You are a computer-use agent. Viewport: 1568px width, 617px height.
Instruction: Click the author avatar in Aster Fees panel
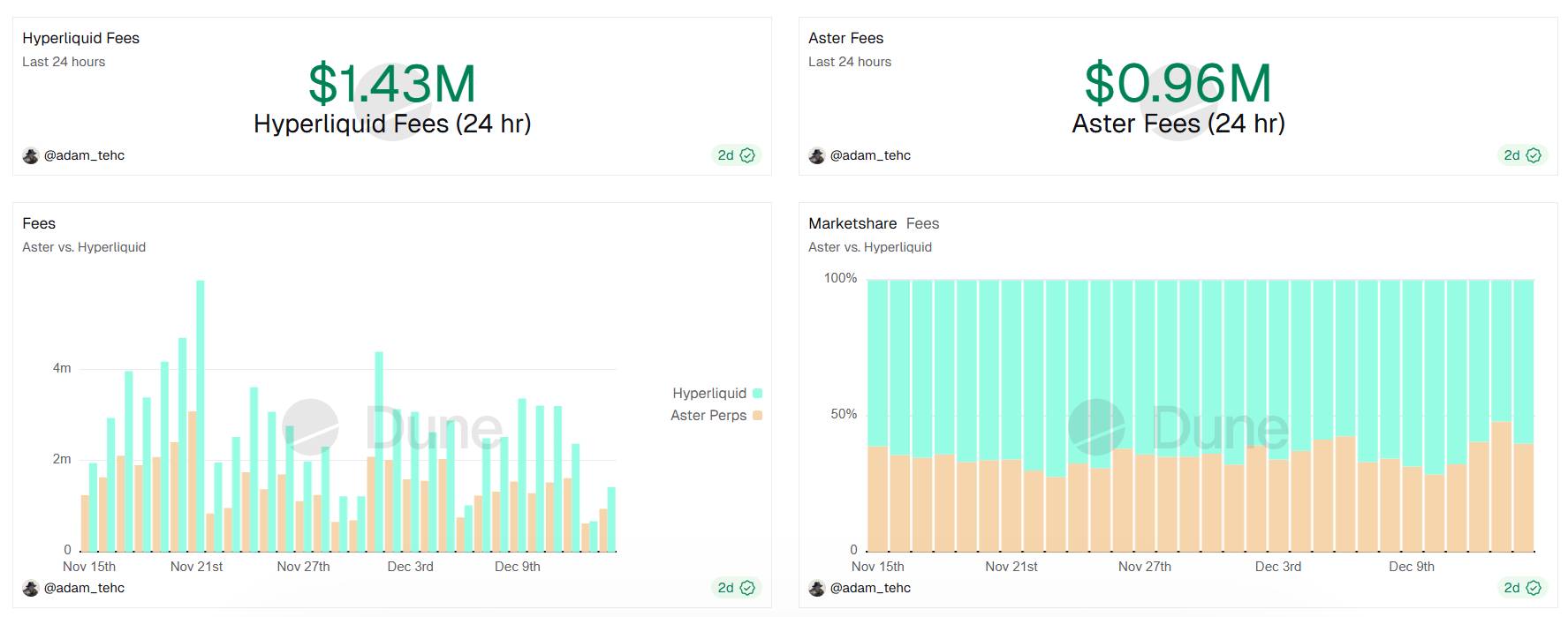[x=817, y=155]
